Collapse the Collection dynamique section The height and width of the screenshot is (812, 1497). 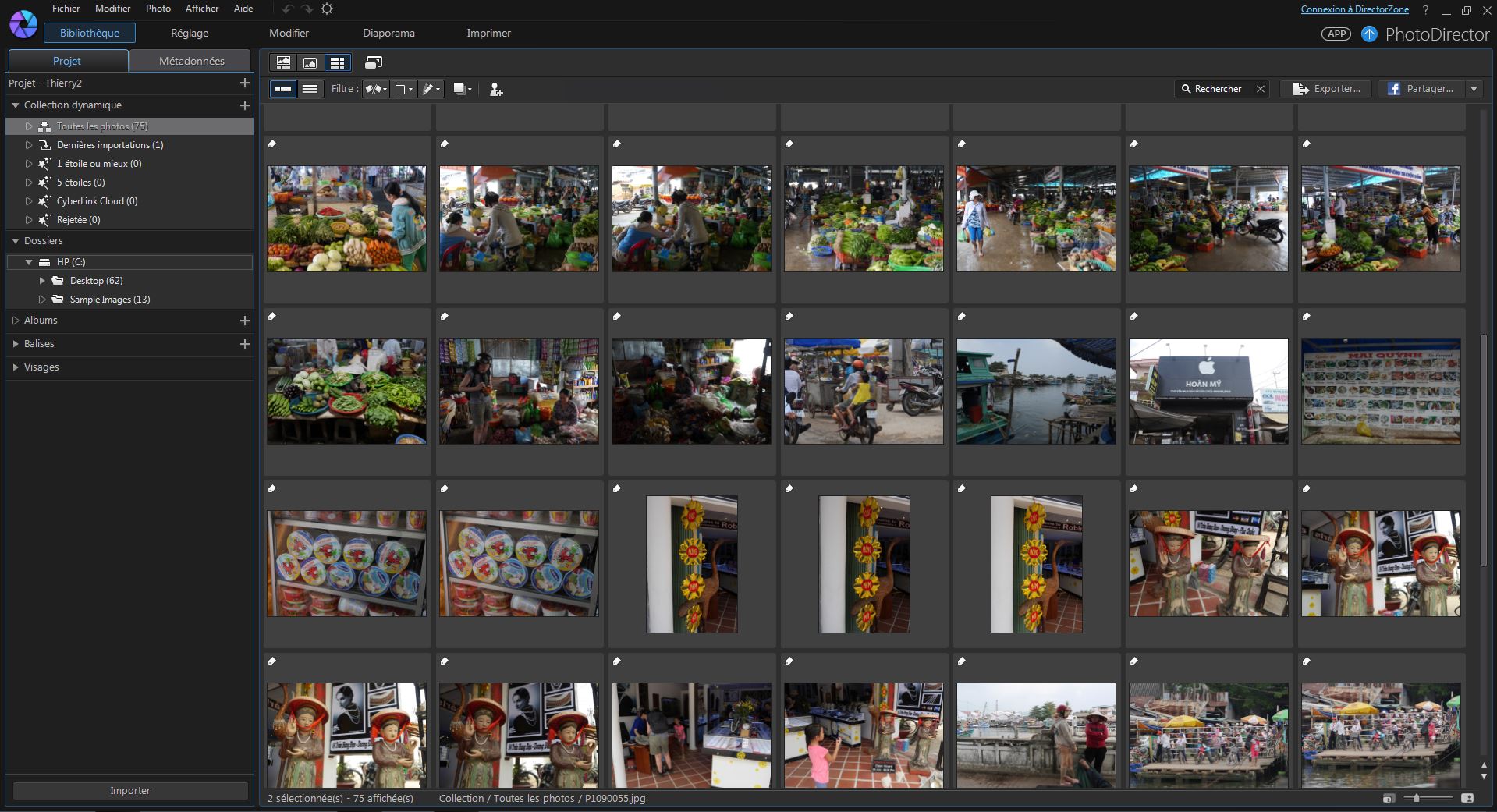pyautogui.click(x=15, y=105)
